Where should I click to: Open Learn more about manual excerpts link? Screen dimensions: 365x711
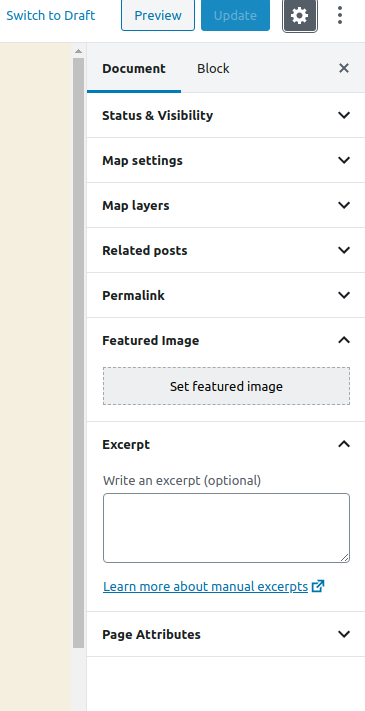(x=205, y=586)
